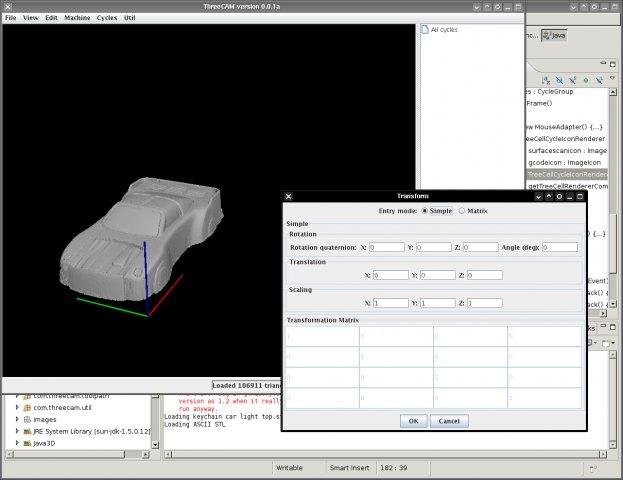Click the Translation X field
This screenshot has height=480, width=623.
coord(391,275)
